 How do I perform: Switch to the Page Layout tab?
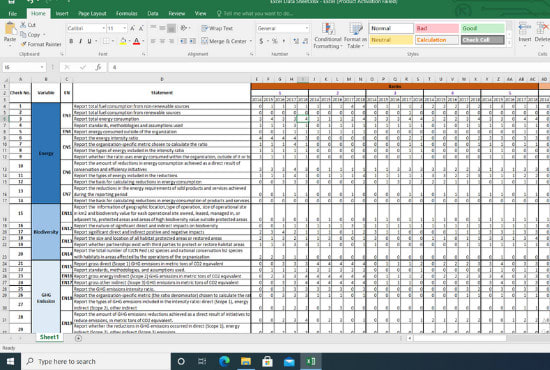(x=92, y=13)
